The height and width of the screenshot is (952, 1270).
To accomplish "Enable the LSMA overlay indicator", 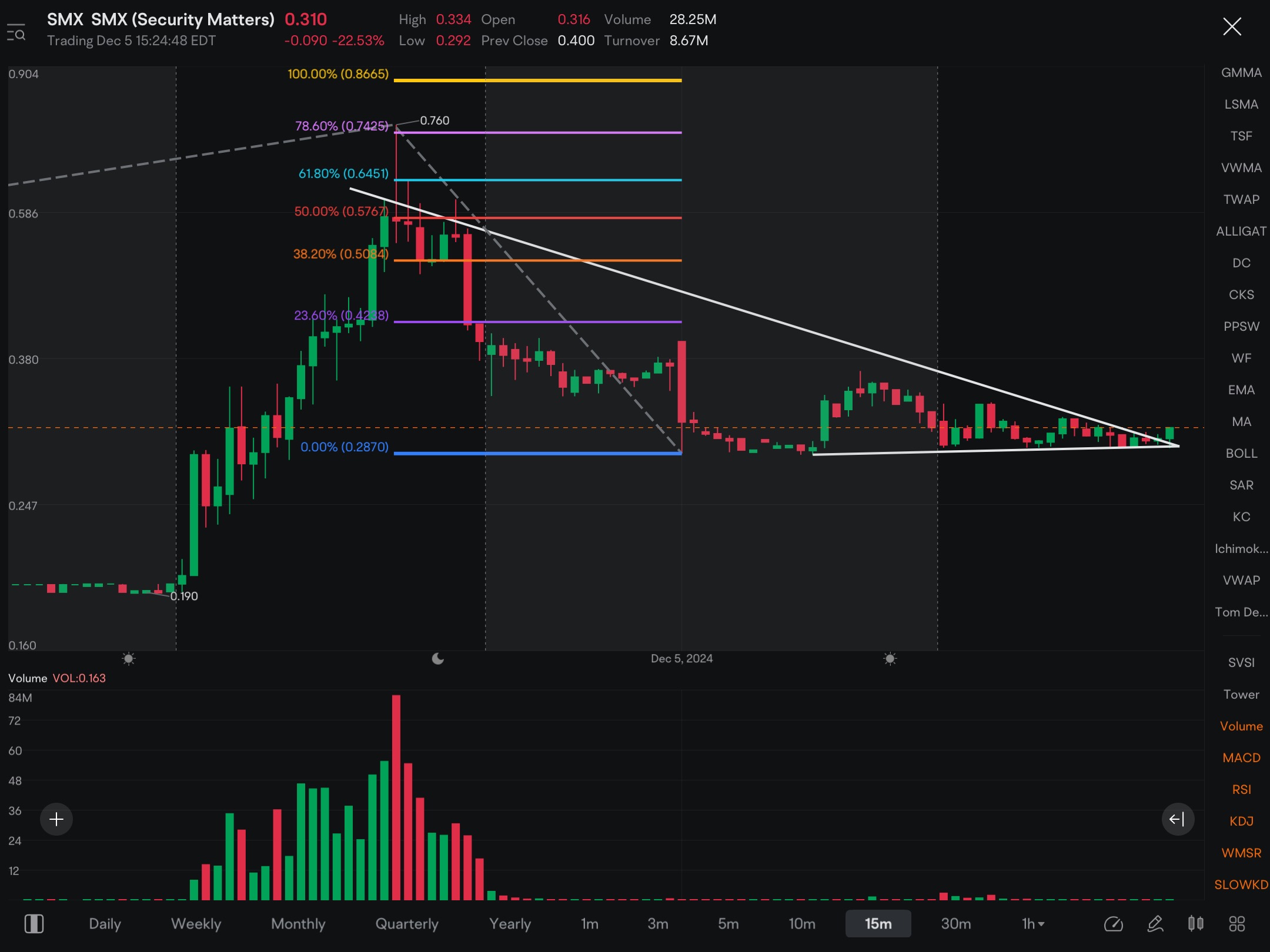I will [1241, 105].
